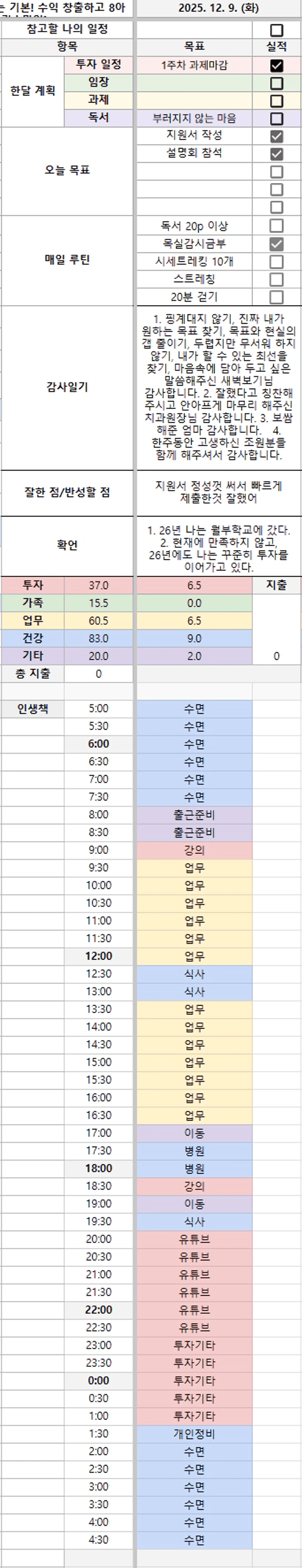Uncheck the 1주차 과제마감 checkbox

point(276,65)
